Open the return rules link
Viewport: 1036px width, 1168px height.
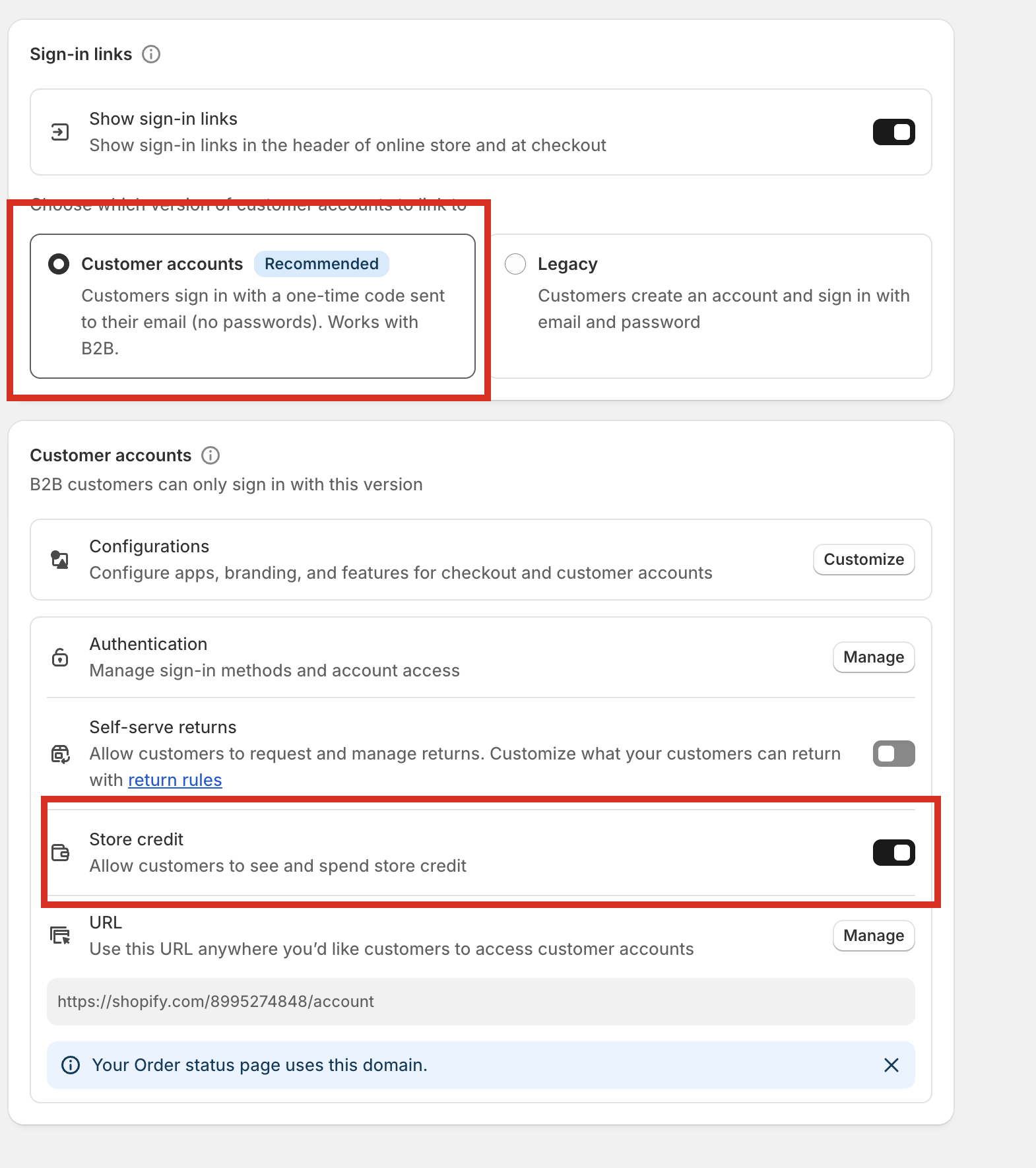175,780
